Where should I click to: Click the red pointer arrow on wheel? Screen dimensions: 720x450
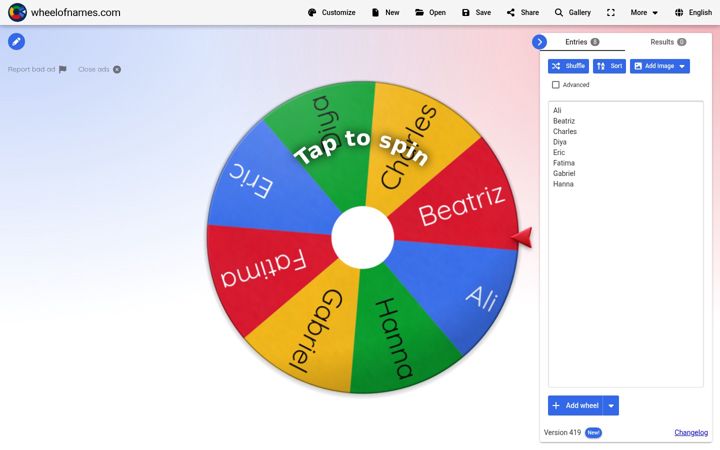pyautogui.click(x=521, y=237)
